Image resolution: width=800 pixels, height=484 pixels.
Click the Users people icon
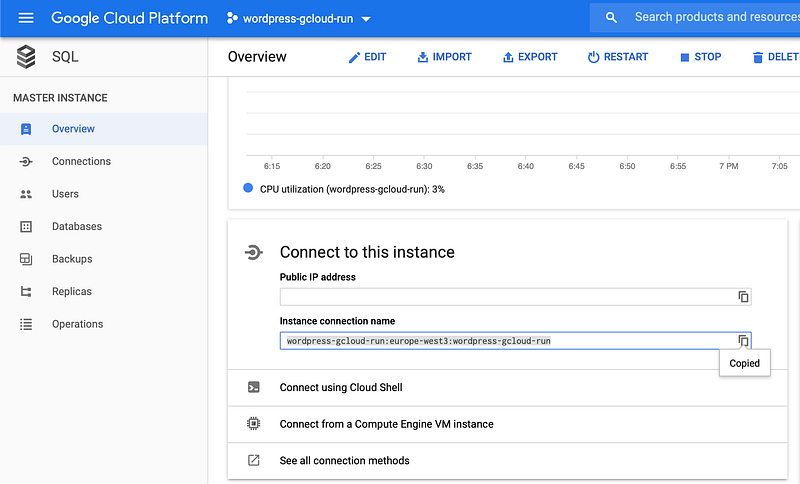[26, 194]
